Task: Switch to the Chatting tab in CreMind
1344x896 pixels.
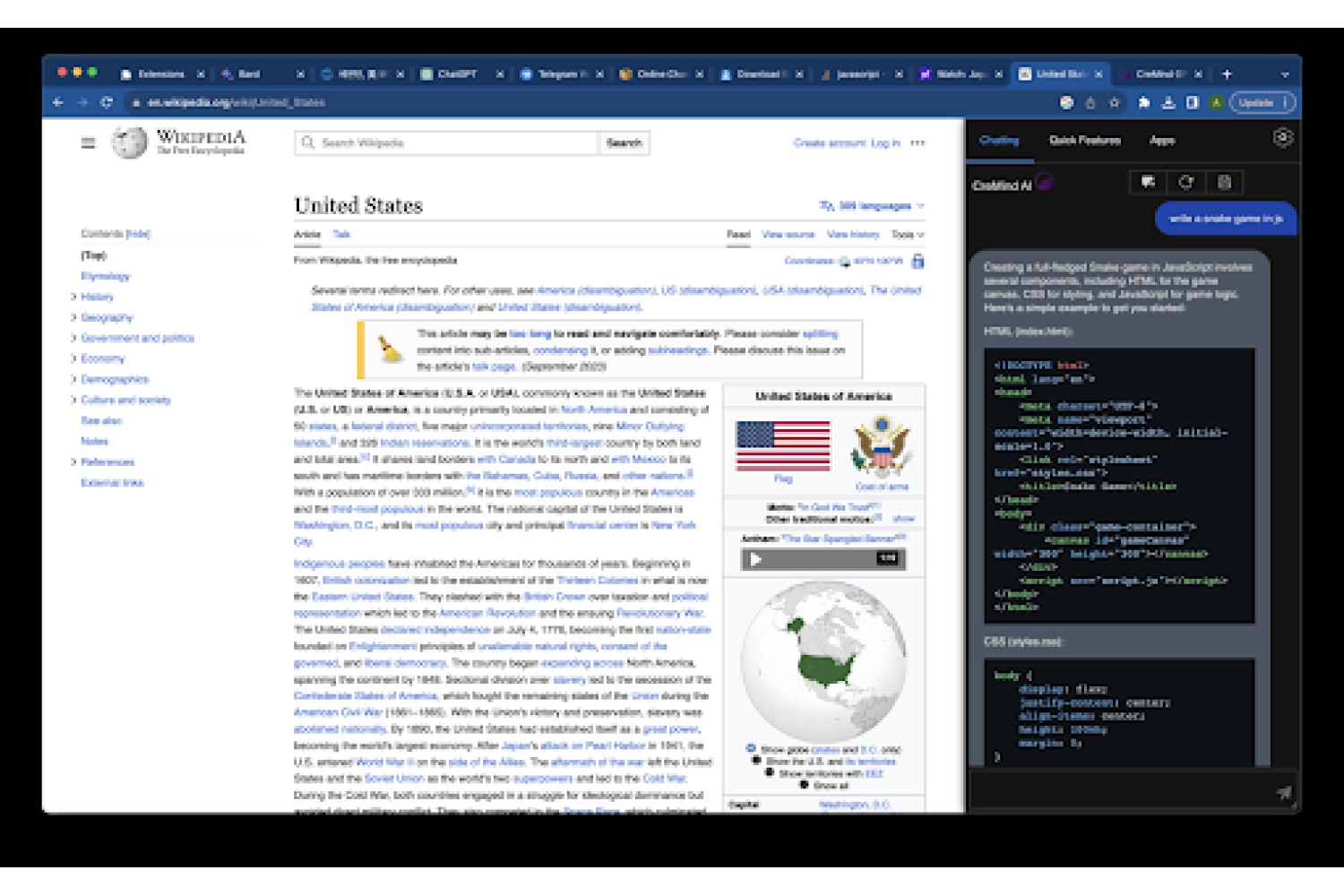Action: [x=999, y=141]
